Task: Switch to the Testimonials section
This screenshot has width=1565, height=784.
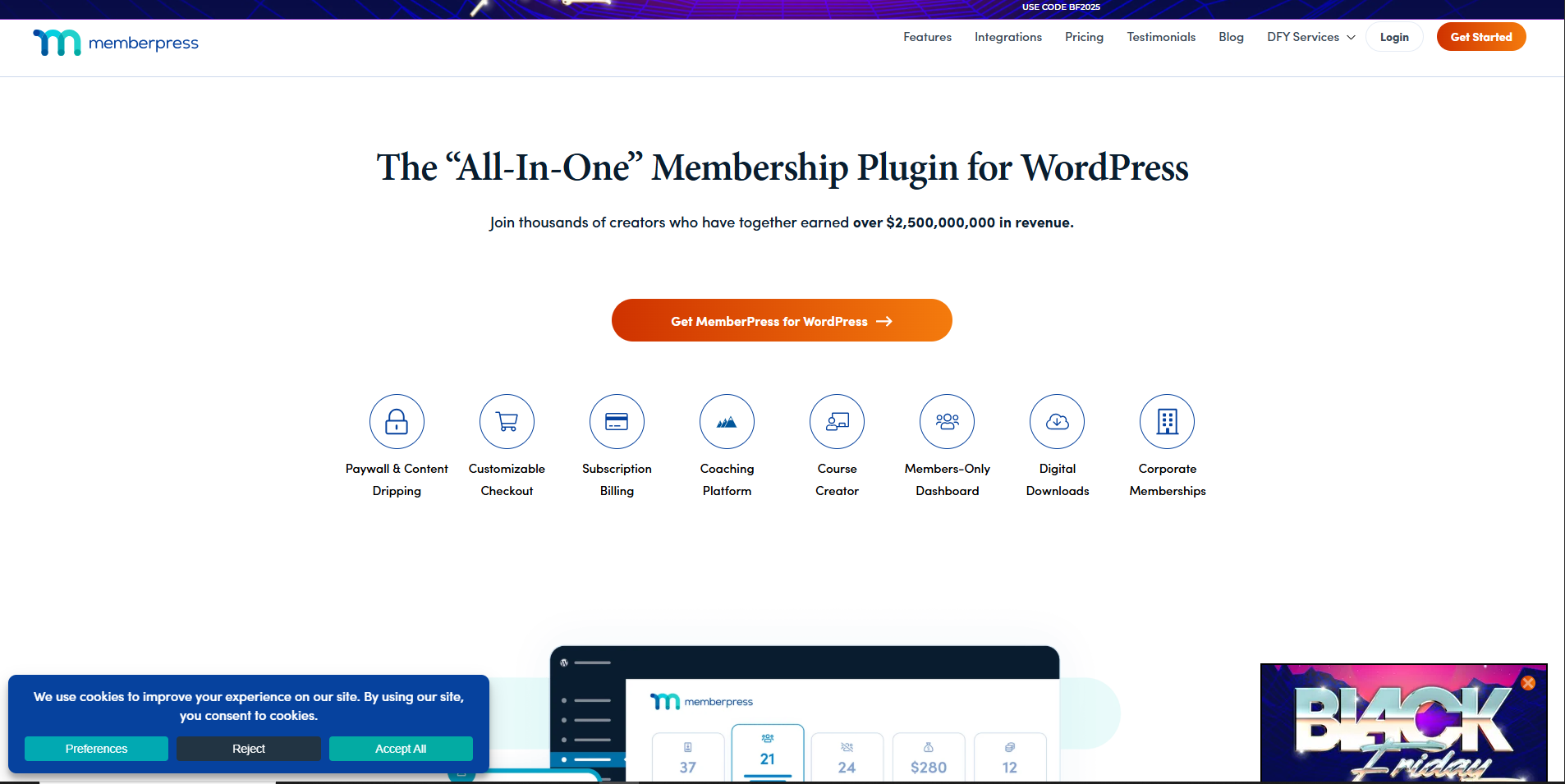Action: coord(1161,37)
